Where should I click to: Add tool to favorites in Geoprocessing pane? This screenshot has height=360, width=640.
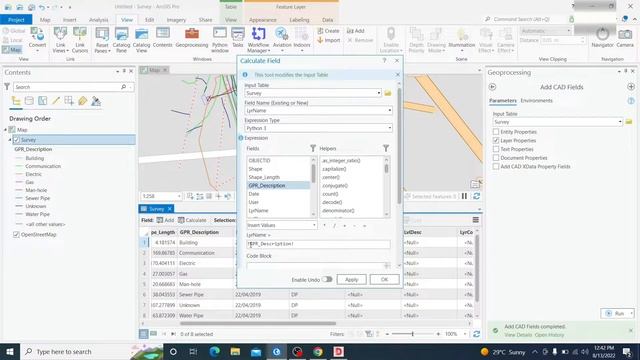click(x=631, y=87)
